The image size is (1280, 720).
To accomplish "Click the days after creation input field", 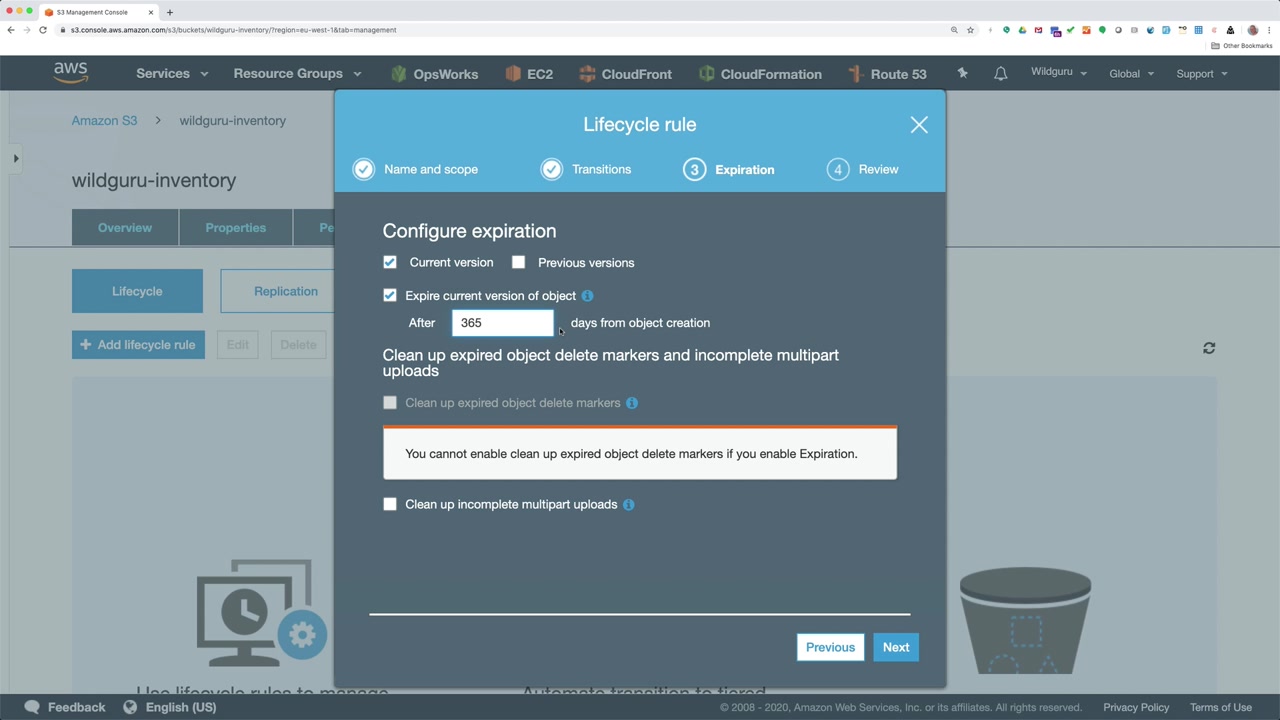I will [x=503, y=323].
